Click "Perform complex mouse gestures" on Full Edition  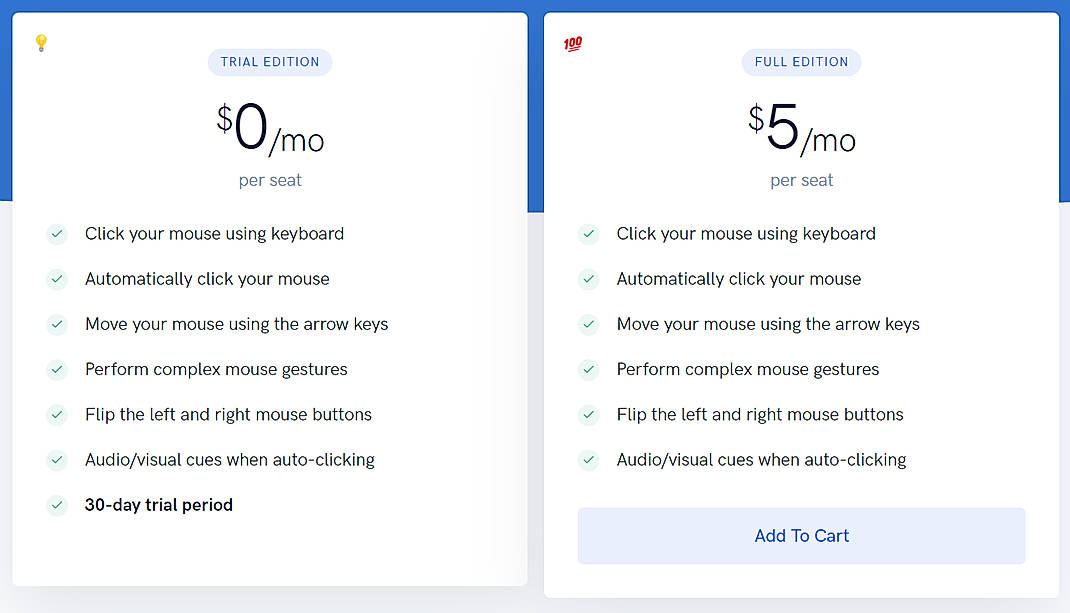click(748, 370)
